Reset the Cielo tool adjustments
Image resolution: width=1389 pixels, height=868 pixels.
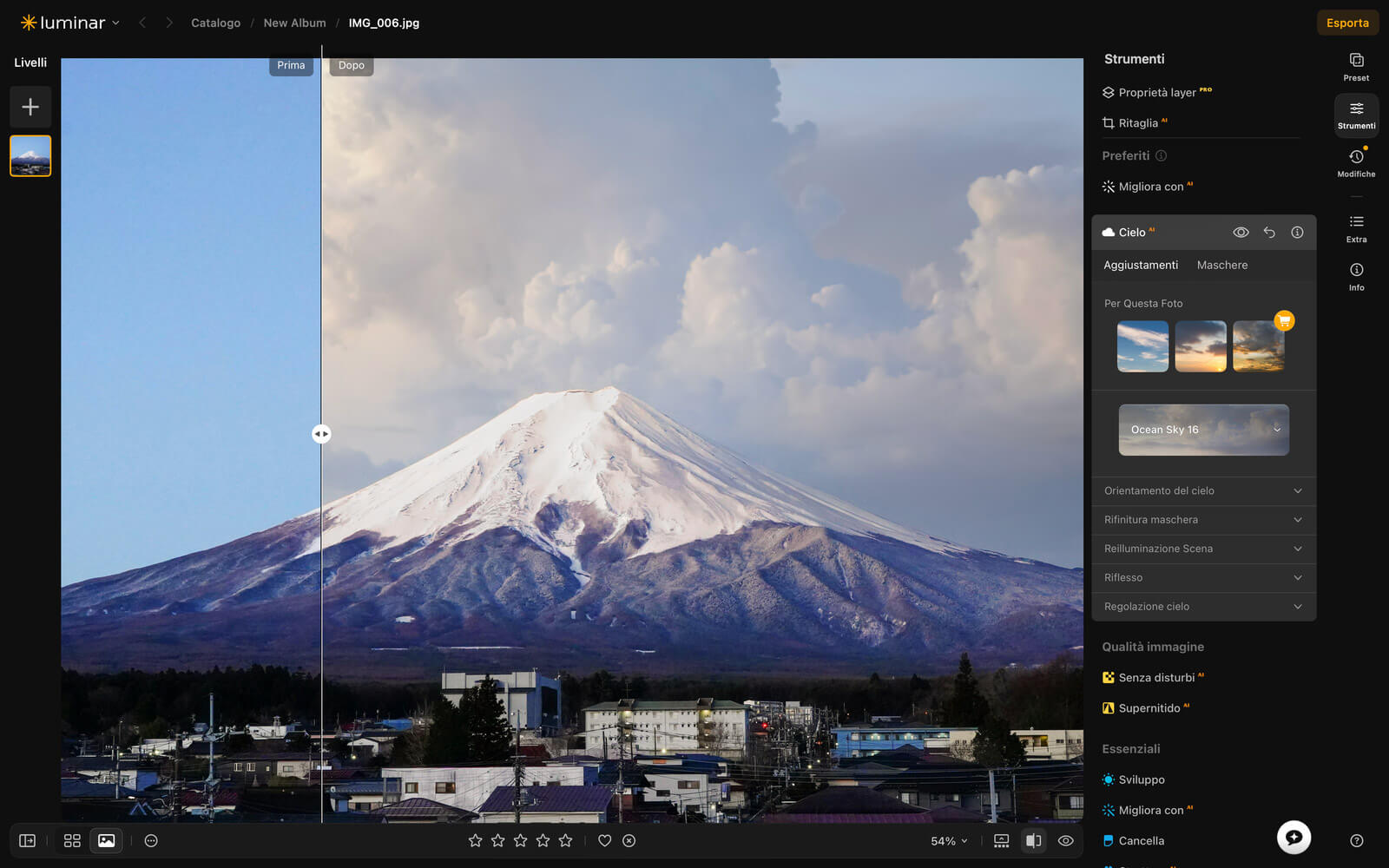[x=1269, y=233]
